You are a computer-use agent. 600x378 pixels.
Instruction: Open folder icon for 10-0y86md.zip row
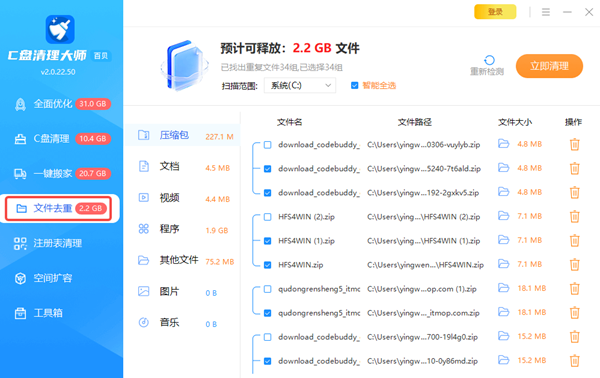tap(503, 360)
